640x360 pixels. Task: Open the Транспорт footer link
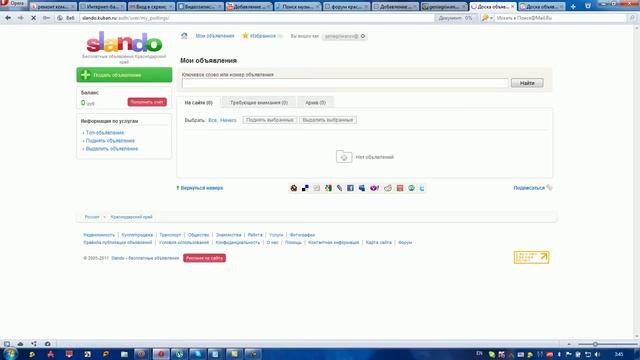click(x=170, y=235)
